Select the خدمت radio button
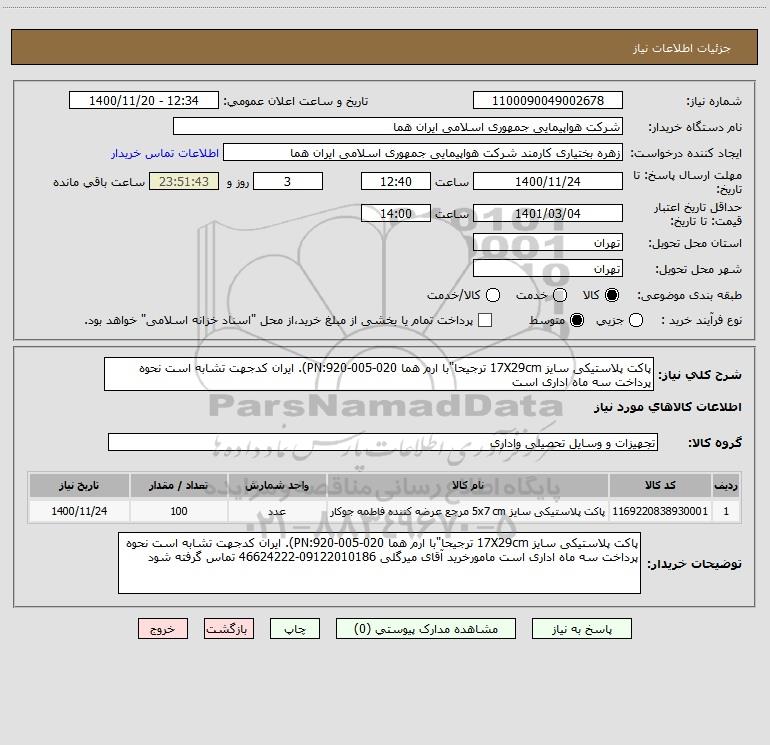 560,295
